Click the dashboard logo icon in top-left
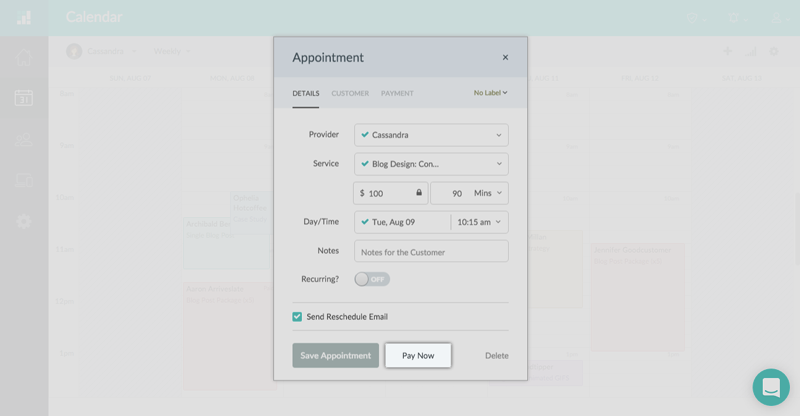 [23, 17]
